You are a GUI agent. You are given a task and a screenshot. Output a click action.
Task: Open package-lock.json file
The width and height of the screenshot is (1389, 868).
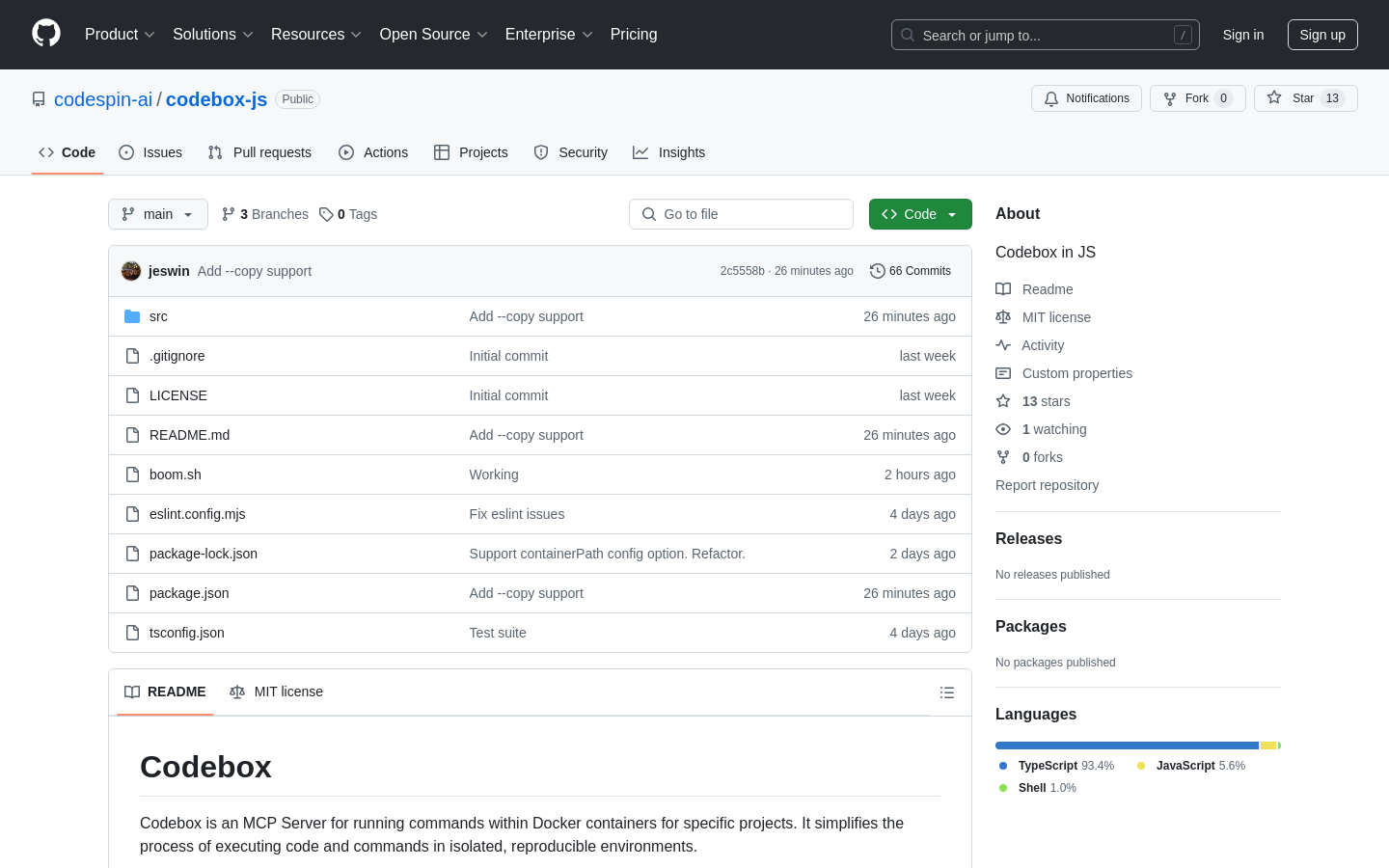pyautogui.click(x=204, y=554)
